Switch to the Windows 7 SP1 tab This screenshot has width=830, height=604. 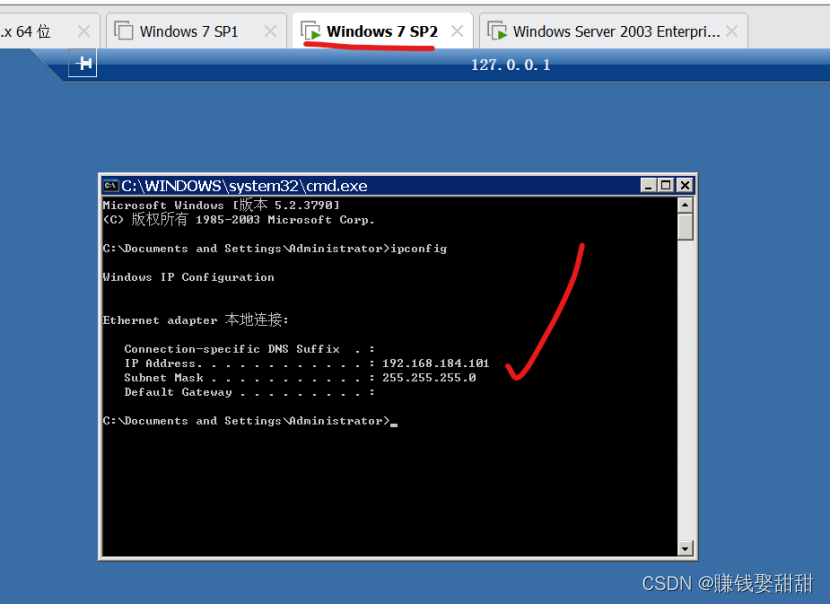coord(196,31)
